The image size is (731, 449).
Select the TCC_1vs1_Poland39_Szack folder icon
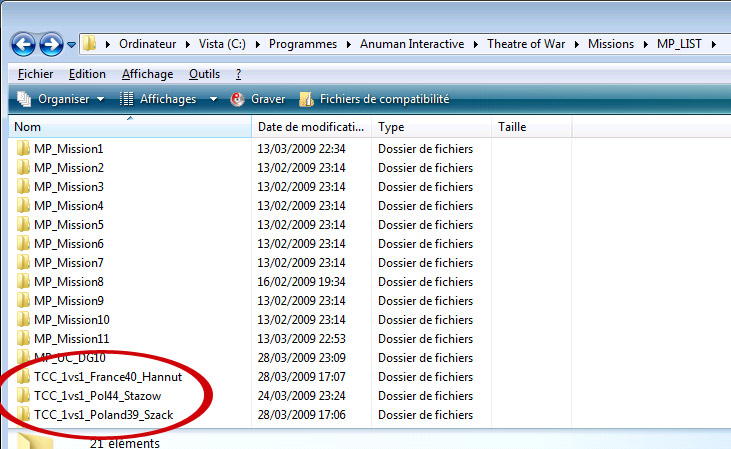pyautogui.click(x=24, y=415)
